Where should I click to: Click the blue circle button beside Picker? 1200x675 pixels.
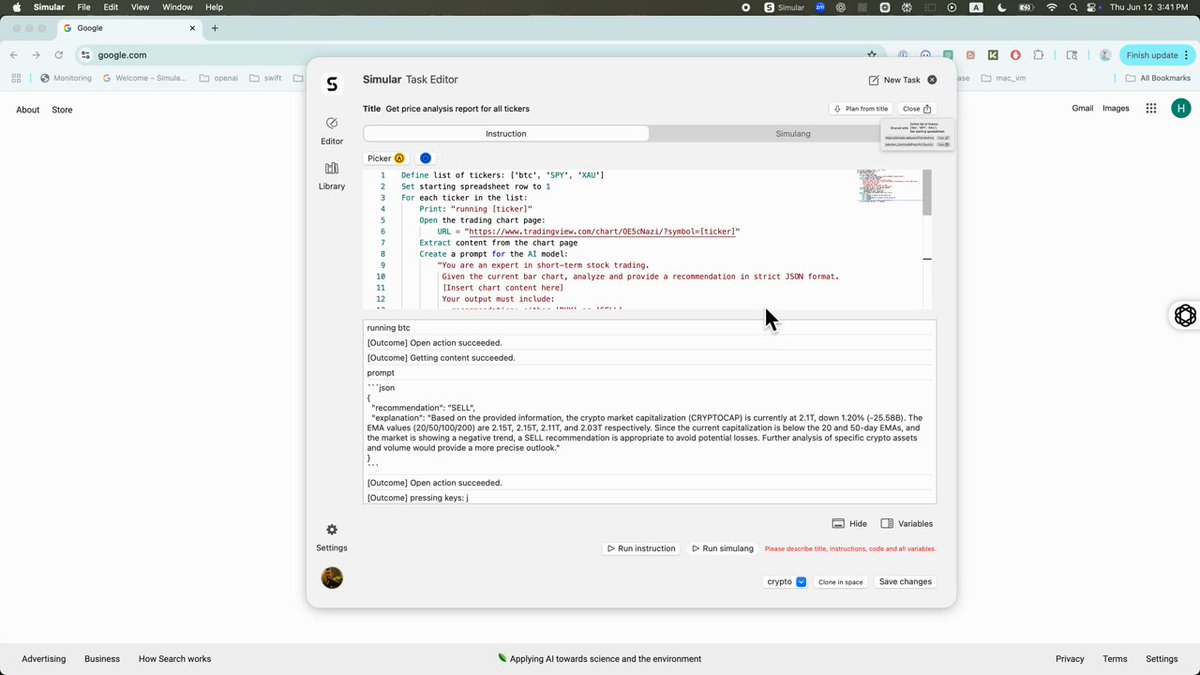pos(425,158)
